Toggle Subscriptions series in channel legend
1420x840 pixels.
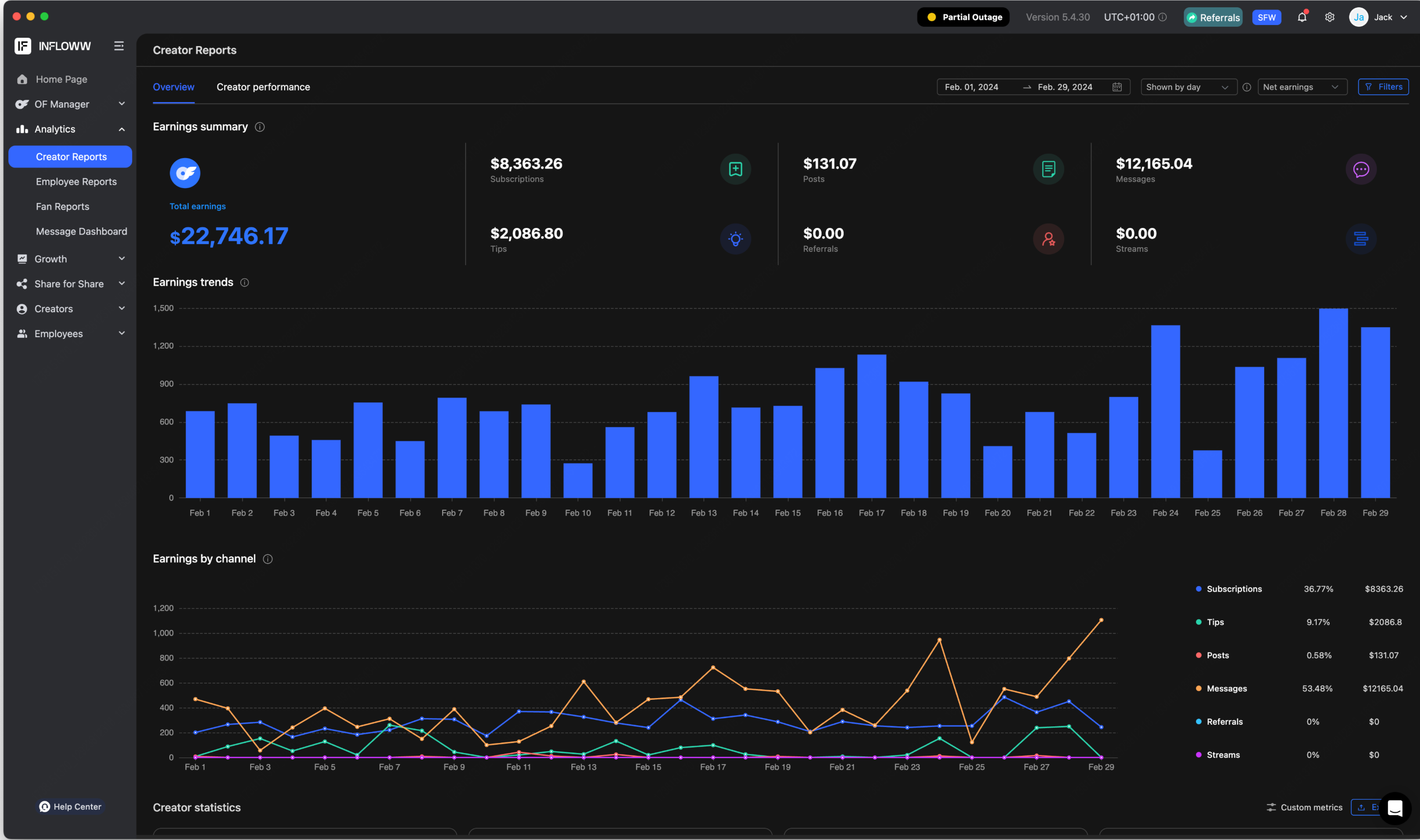pyautogui.click(x=1234, y=589)
